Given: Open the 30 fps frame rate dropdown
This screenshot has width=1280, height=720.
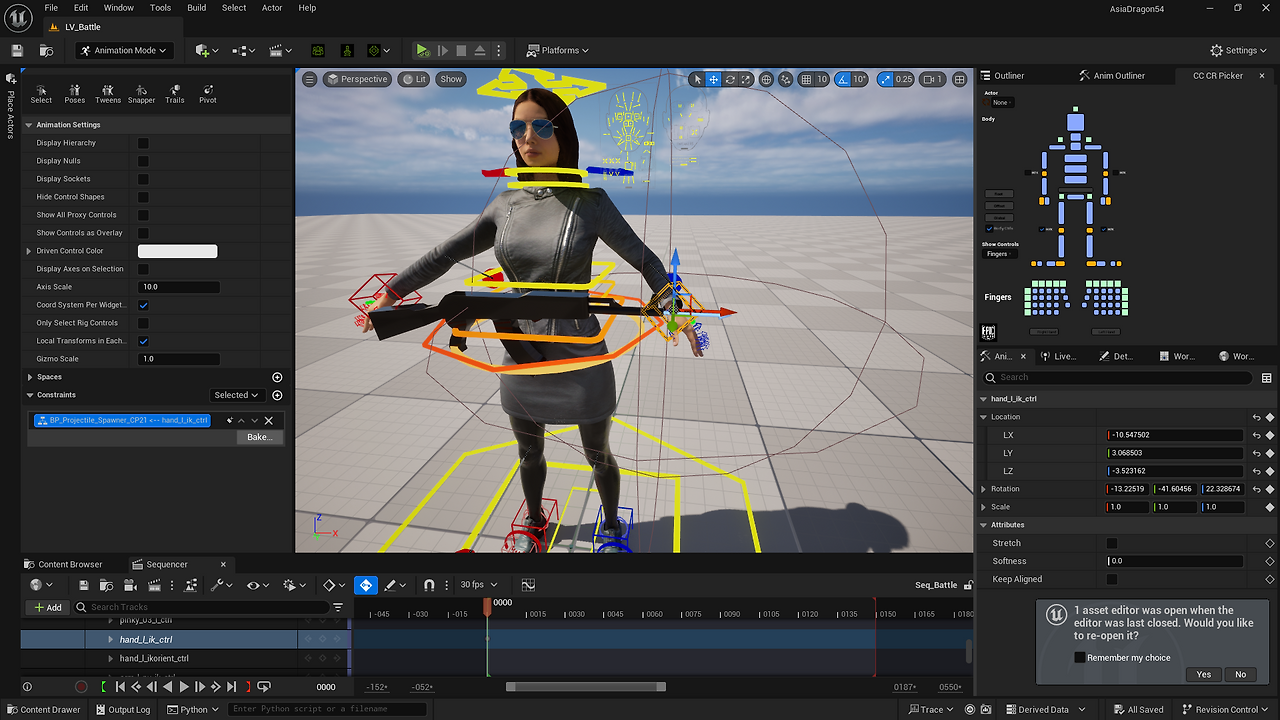Looking at the screenshot, I should pos(477,584).
